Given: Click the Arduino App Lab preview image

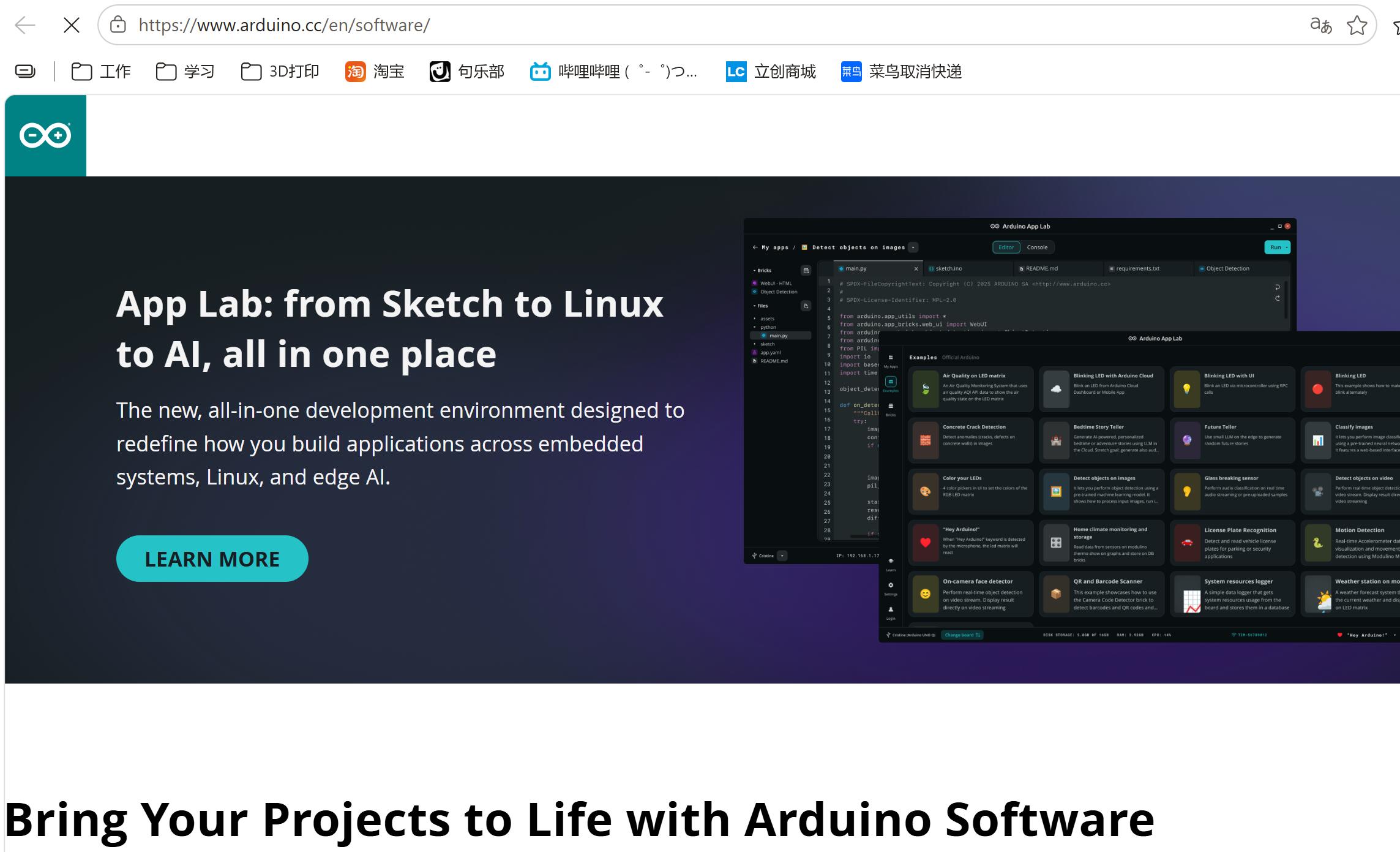Looking at the screenshot, I should coord(1071,430).
